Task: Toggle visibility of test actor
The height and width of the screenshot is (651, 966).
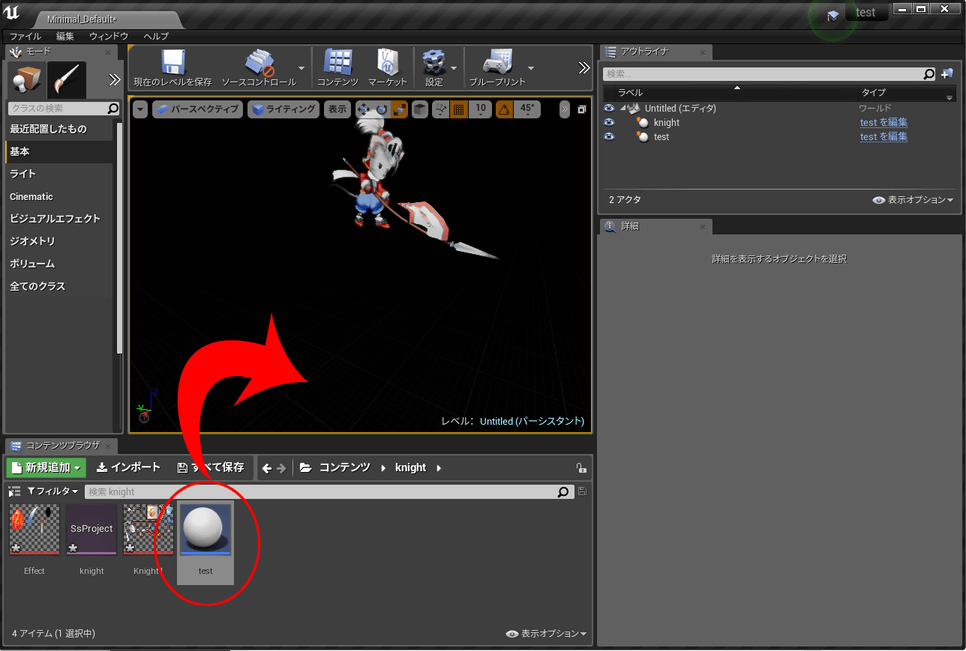Action: (x=609, y=136)
